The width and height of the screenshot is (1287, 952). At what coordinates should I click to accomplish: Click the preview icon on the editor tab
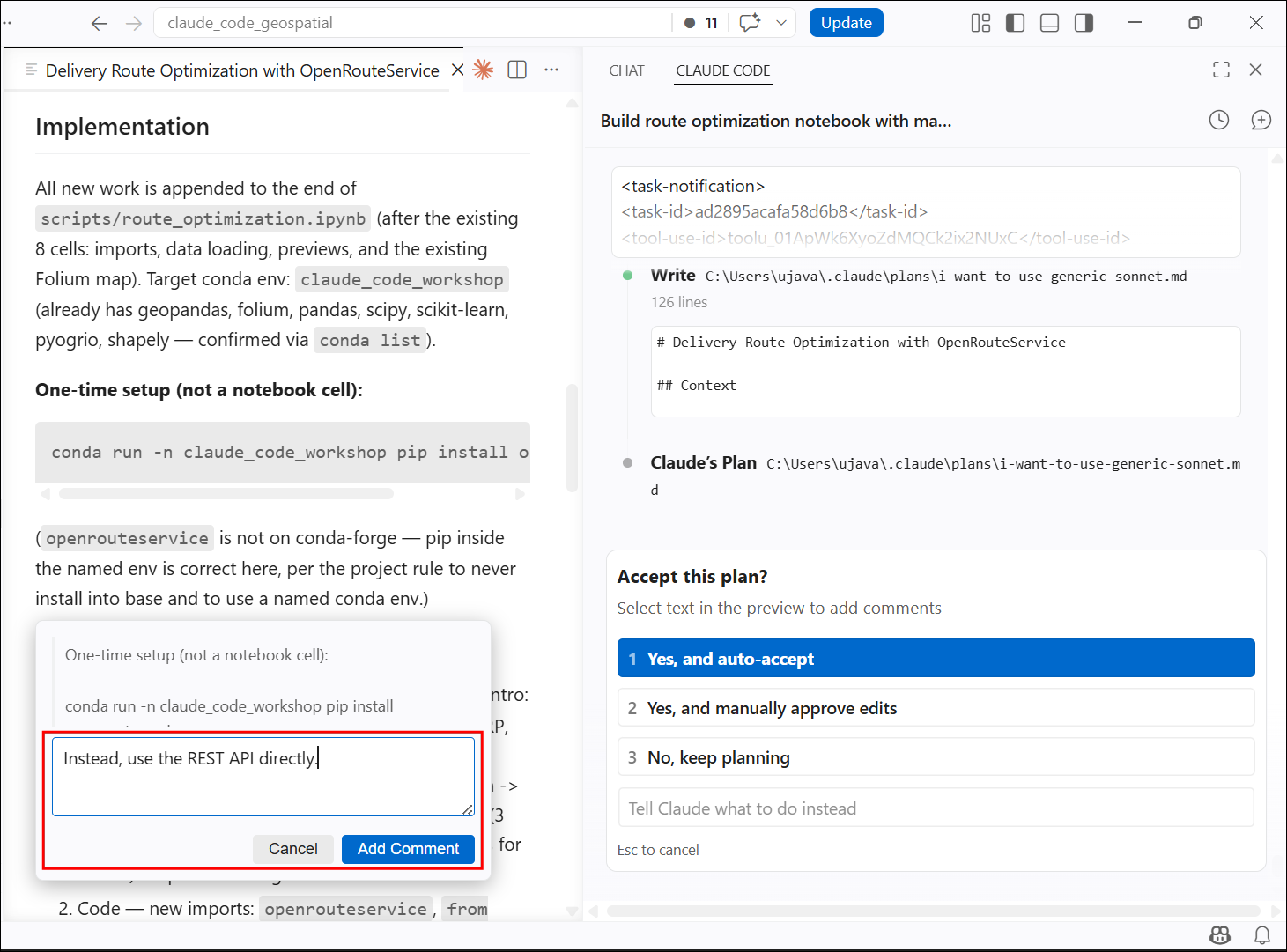click(32, 70)
